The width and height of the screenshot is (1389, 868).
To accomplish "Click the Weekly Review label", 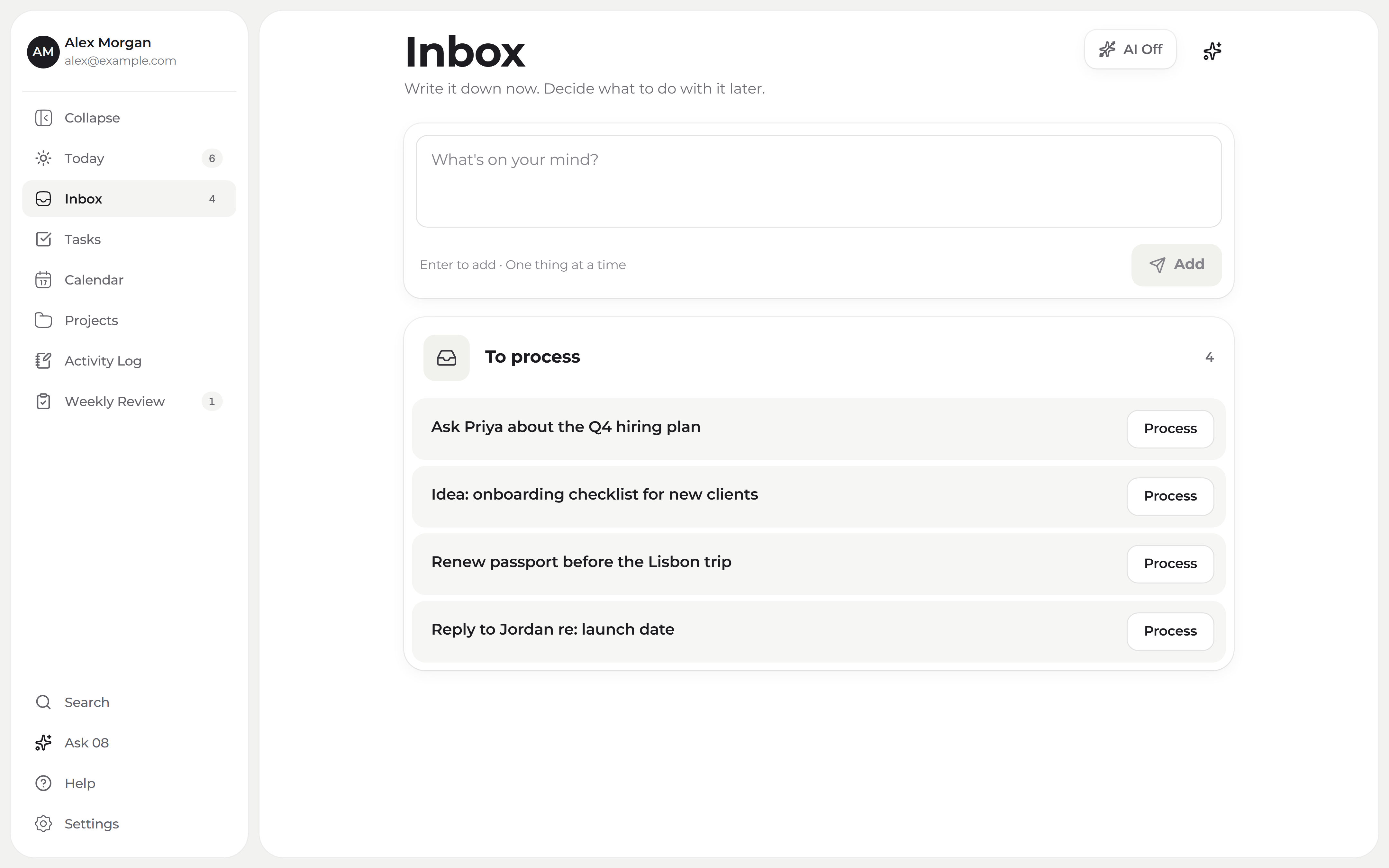I will [114, 401].
